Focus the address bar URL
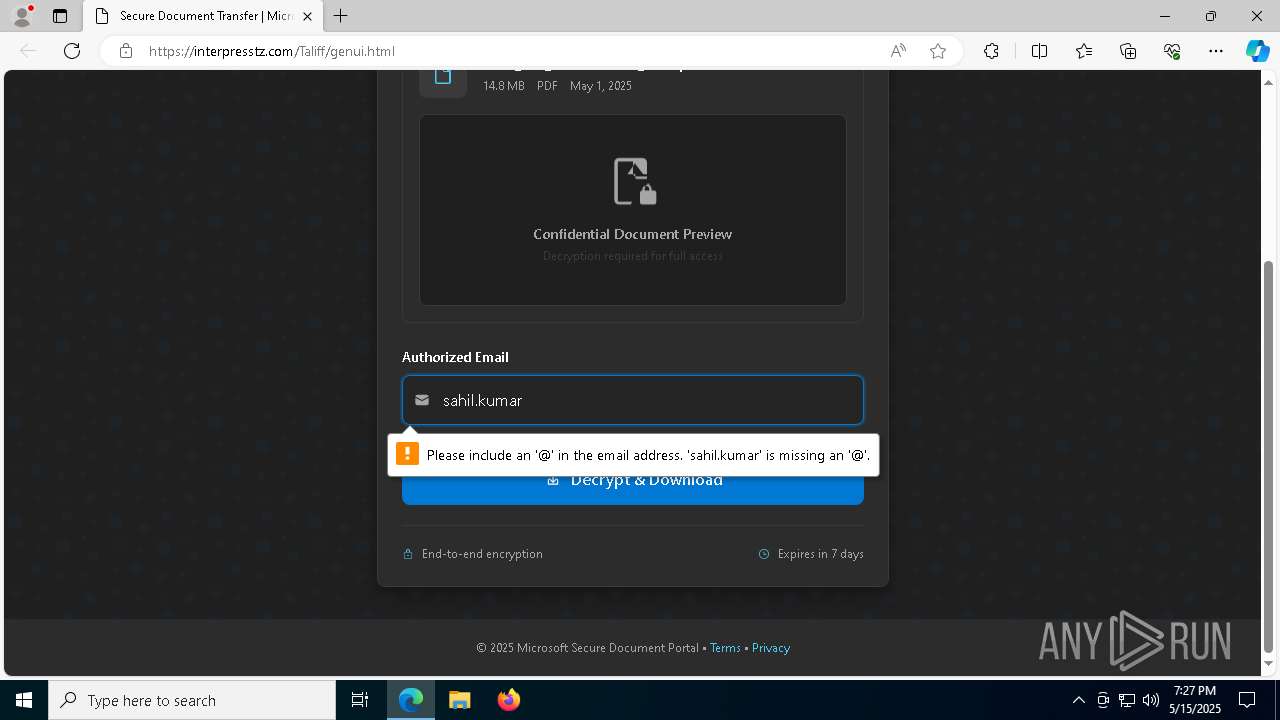 [x=272, y=51]
